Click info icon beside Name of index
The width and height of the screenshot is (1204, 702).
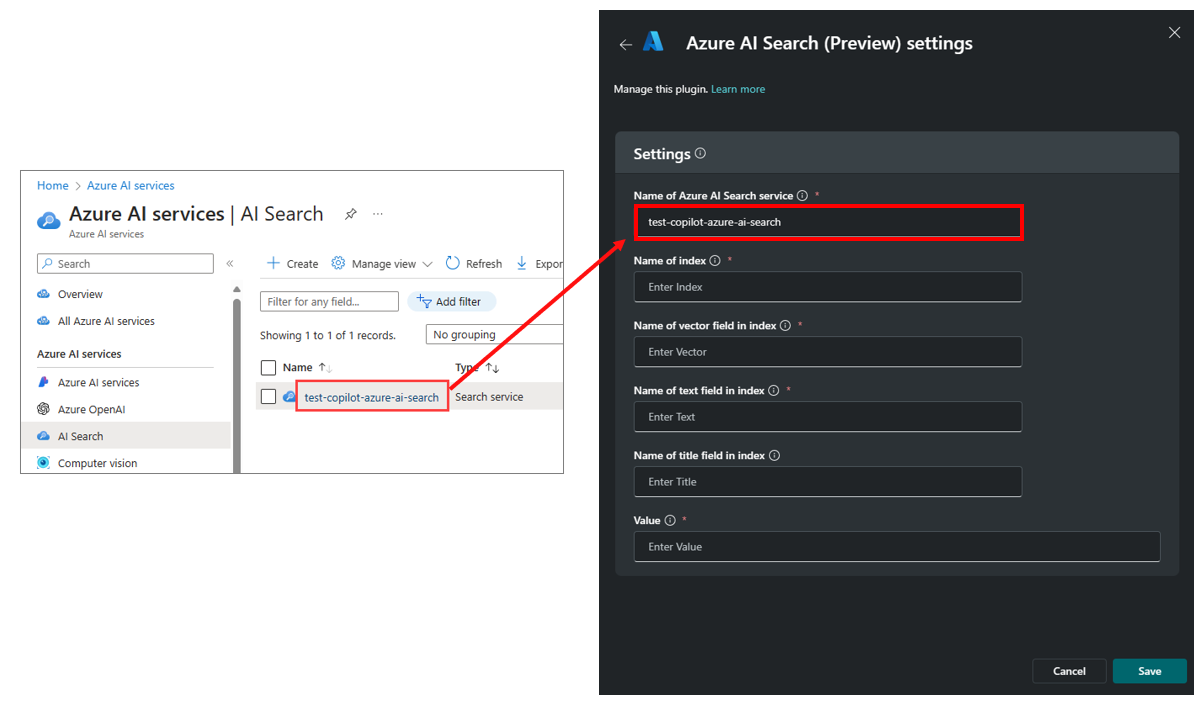coord(715,260)
